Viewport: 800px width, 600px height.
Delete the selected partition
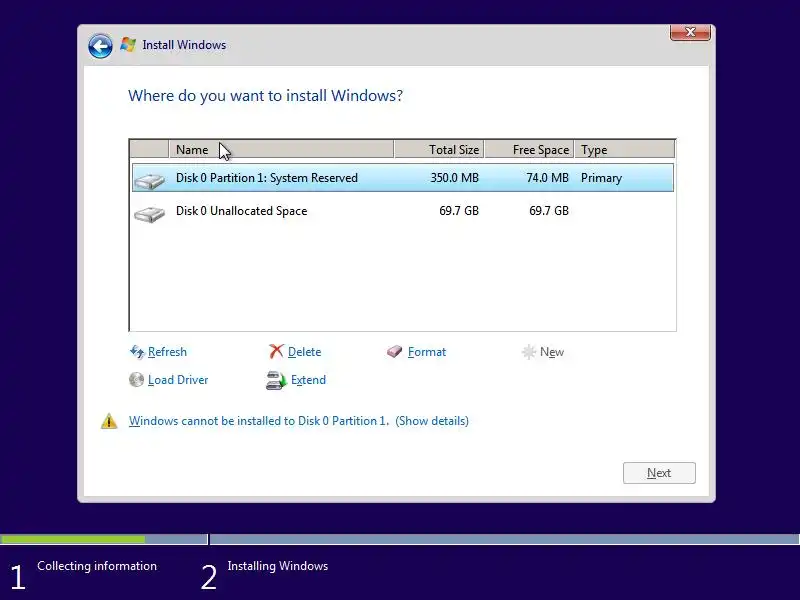coord(305,352)
